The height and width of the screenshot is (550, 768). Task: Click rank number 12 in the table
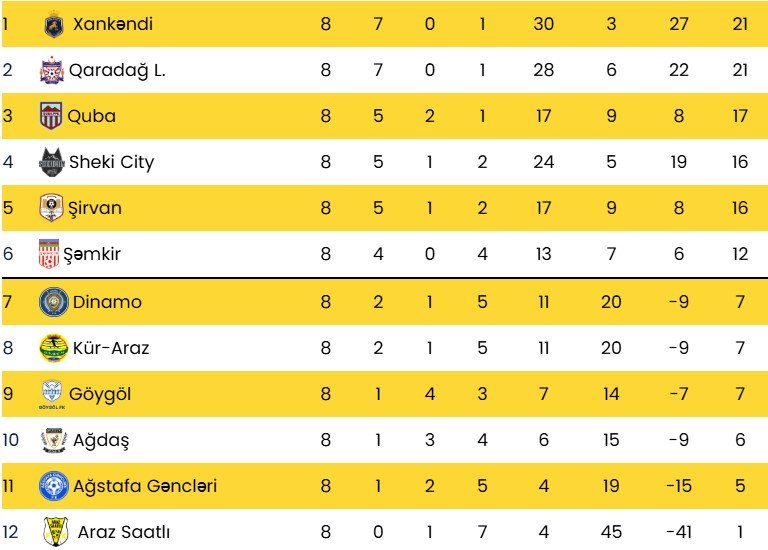tap(10, 533)
